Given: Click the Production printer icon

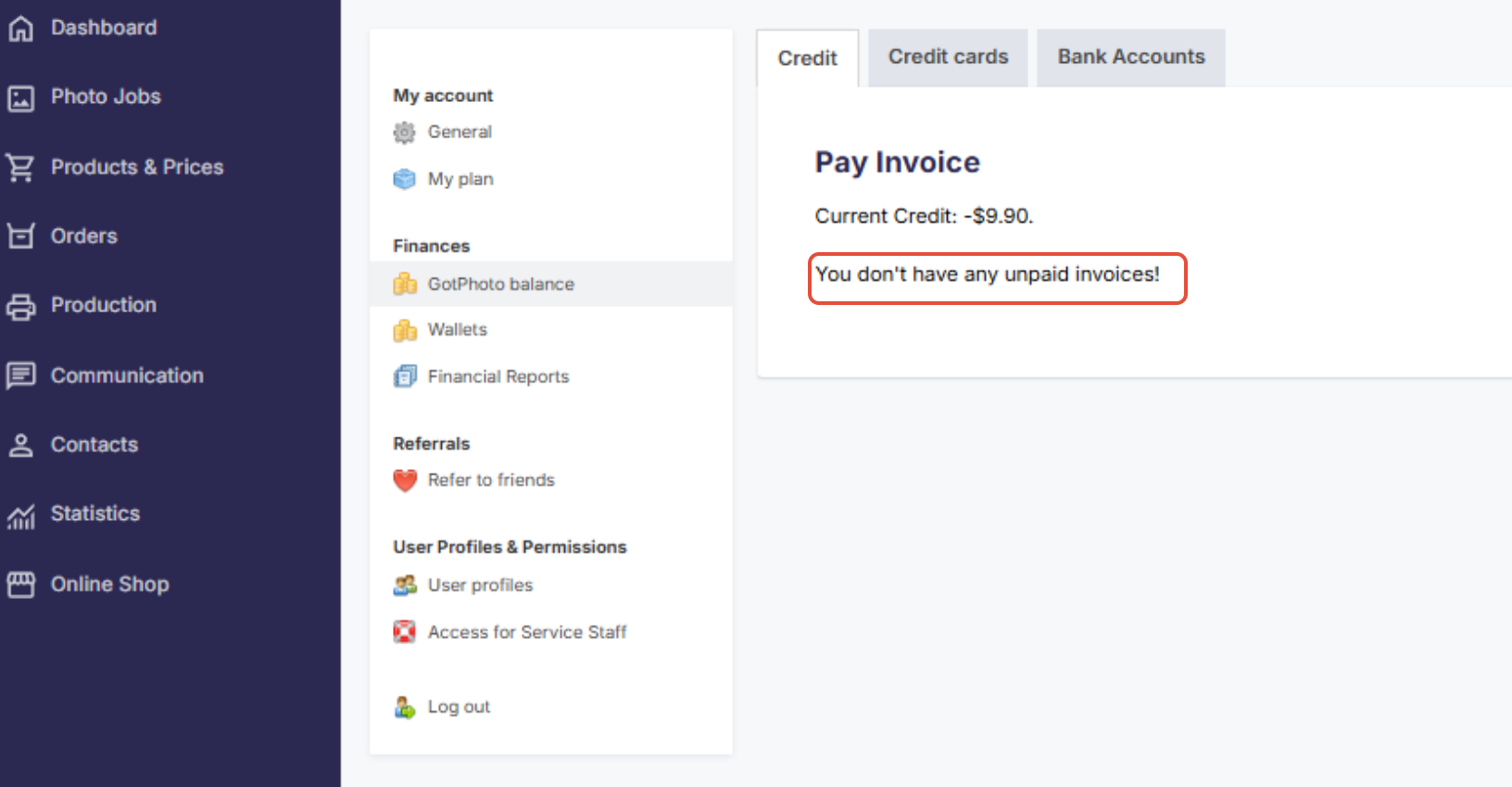Looking at the screenshot, I should [20, 306].
